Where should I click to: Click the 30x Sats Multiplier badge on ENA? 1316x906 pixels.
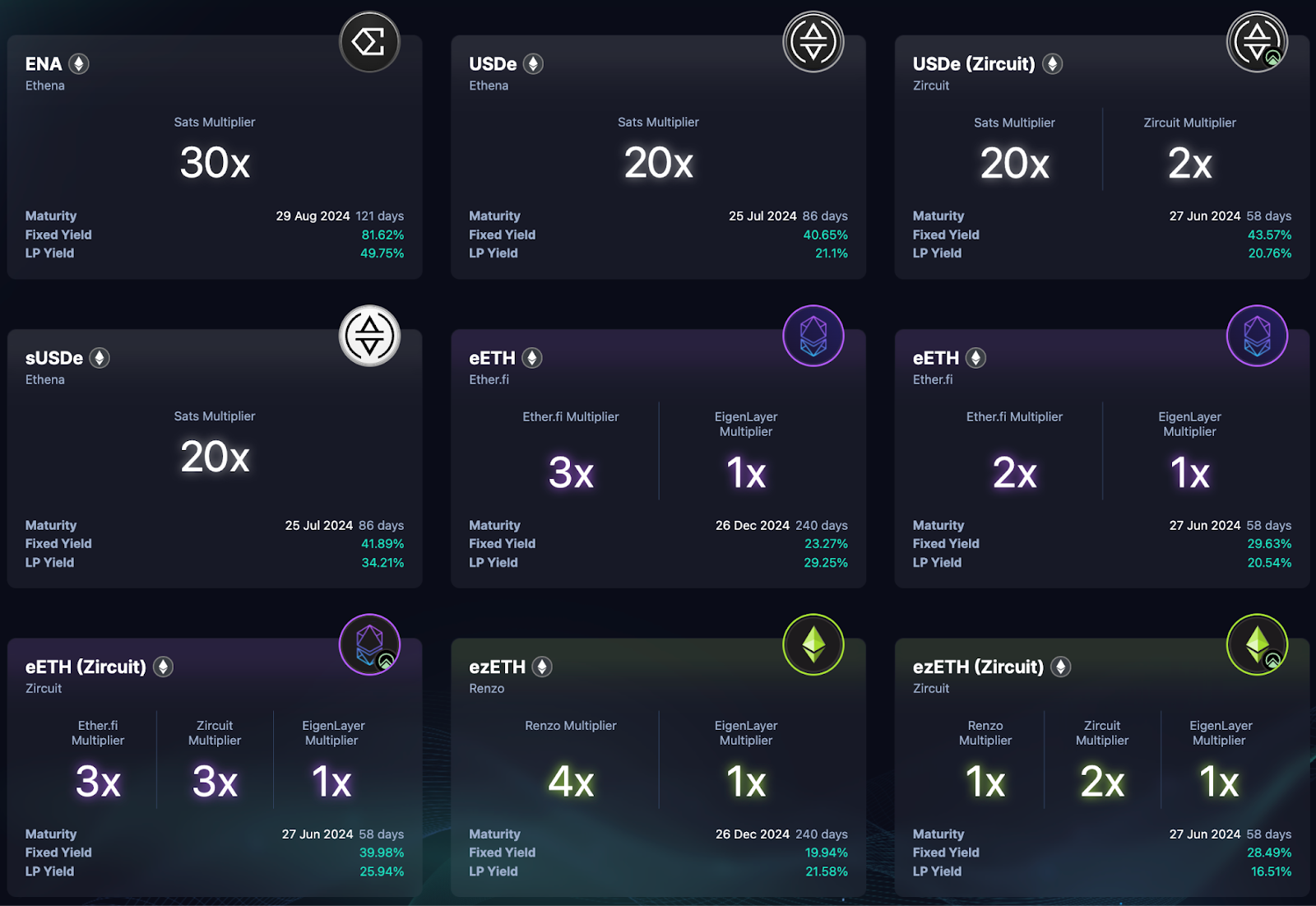coord(214,163)
